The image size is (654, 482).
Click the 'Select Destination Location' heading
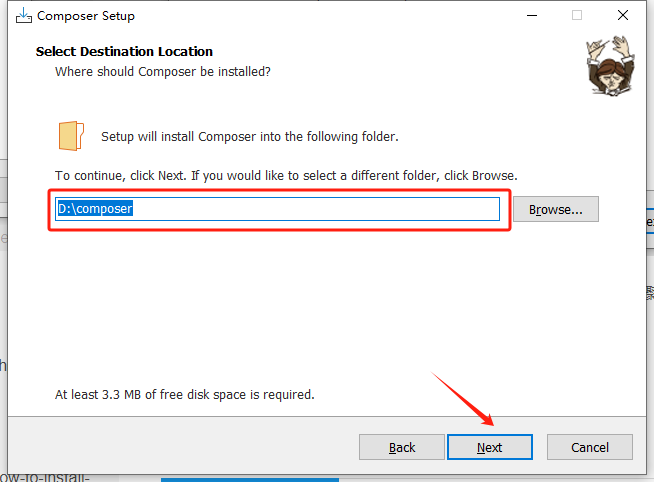pos(124,51)
